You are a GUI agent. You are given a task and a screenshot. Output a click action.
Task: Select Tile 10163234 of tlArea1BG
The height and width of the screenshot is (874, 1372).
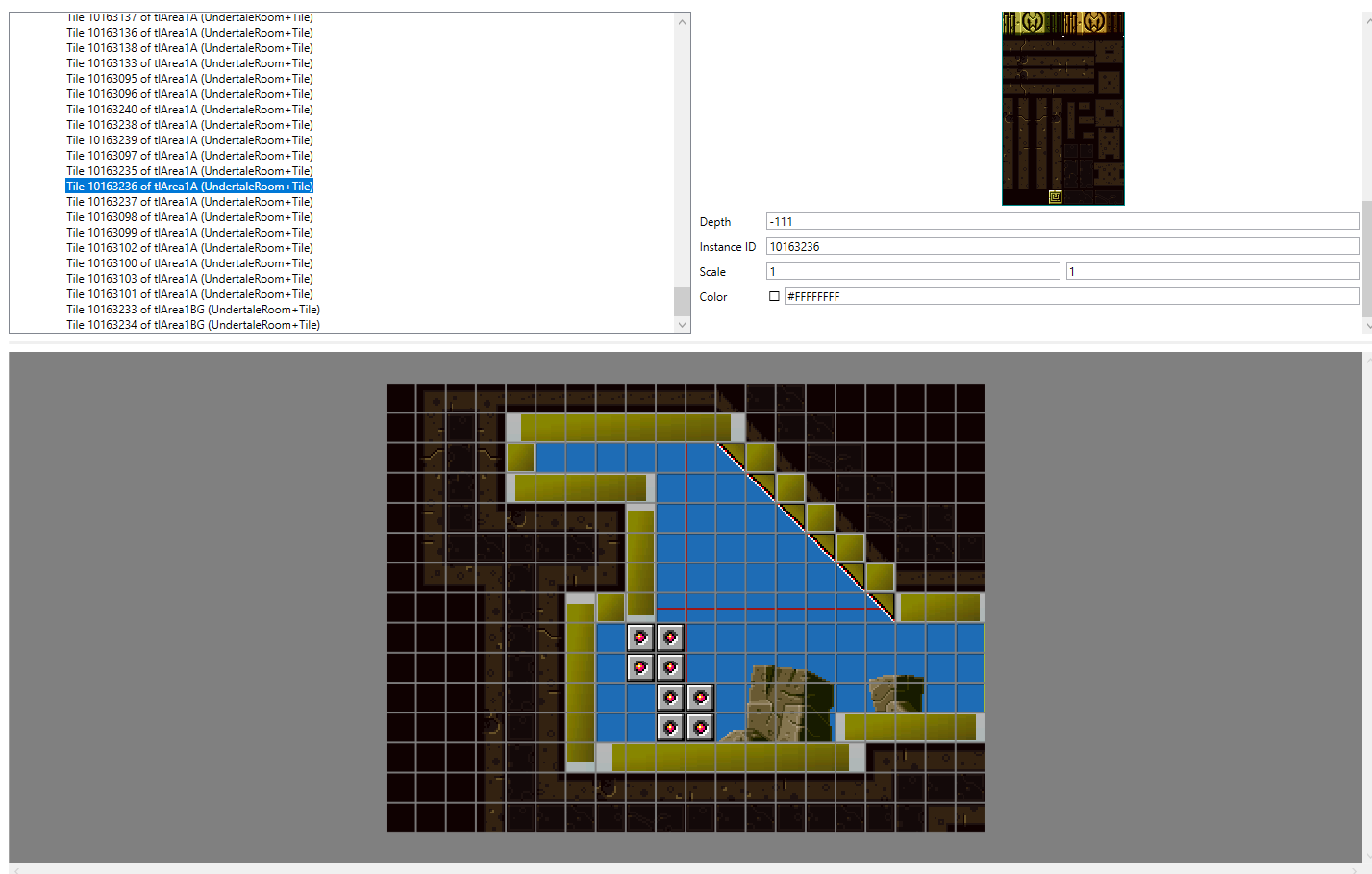pos(192,325)
